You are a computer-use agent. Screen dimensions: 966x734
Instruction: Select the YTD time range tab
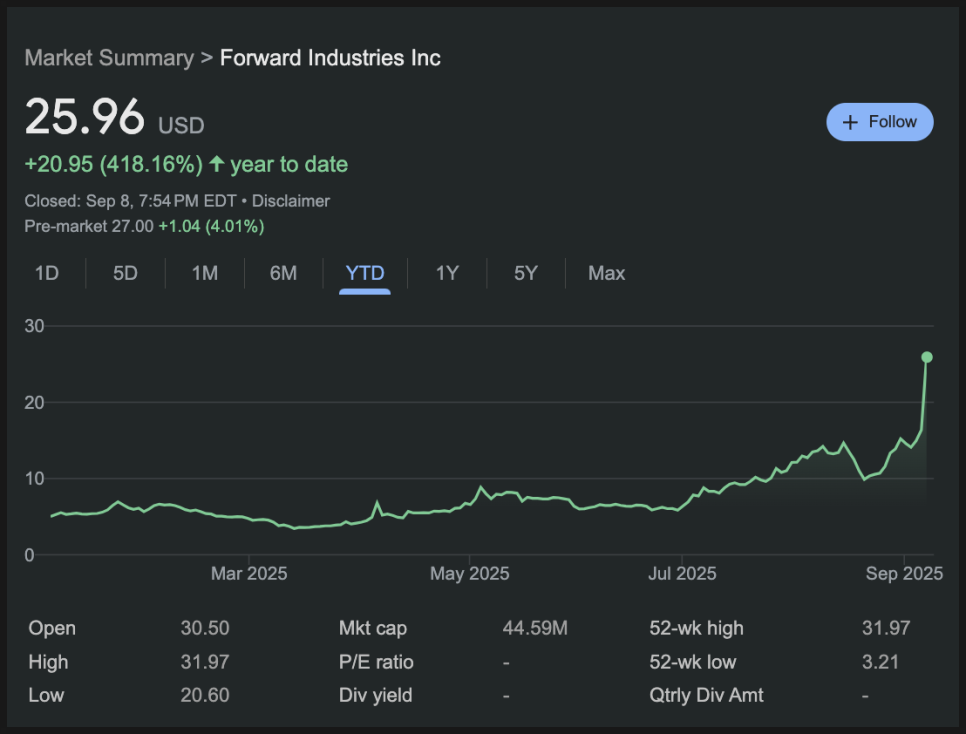point(365,273)
